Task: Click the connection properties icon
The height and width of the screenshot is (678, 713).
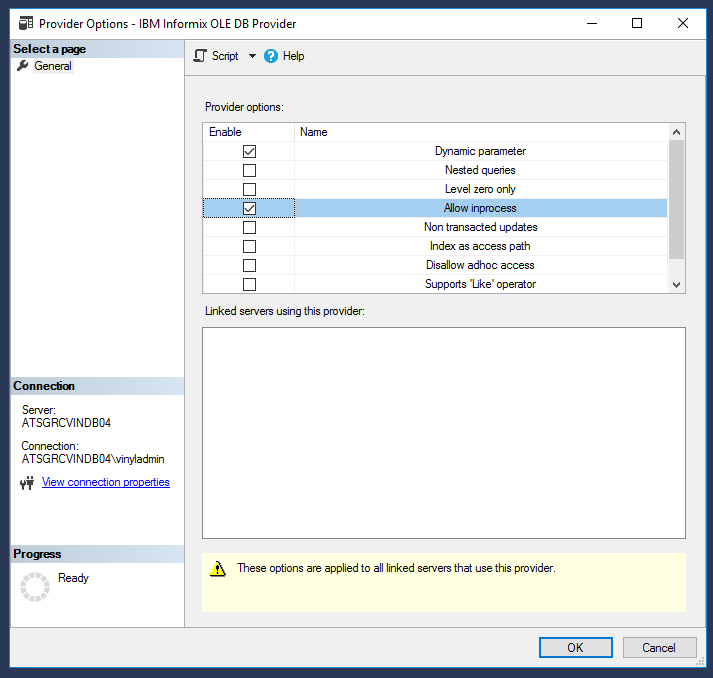Action: pos(27,483)
